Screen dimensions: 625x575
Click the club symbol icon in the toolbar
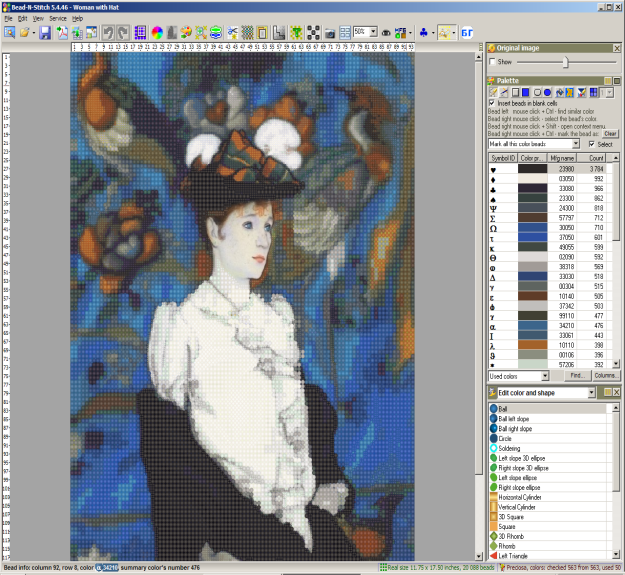click(x=424, y=33)
